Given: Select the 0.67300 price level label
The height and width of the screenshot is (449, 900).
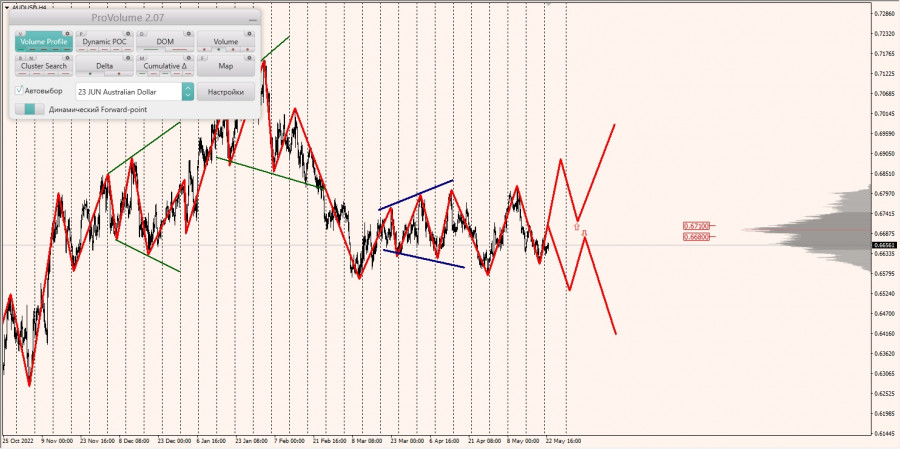Looking at the screenshot, I should 696,226.
